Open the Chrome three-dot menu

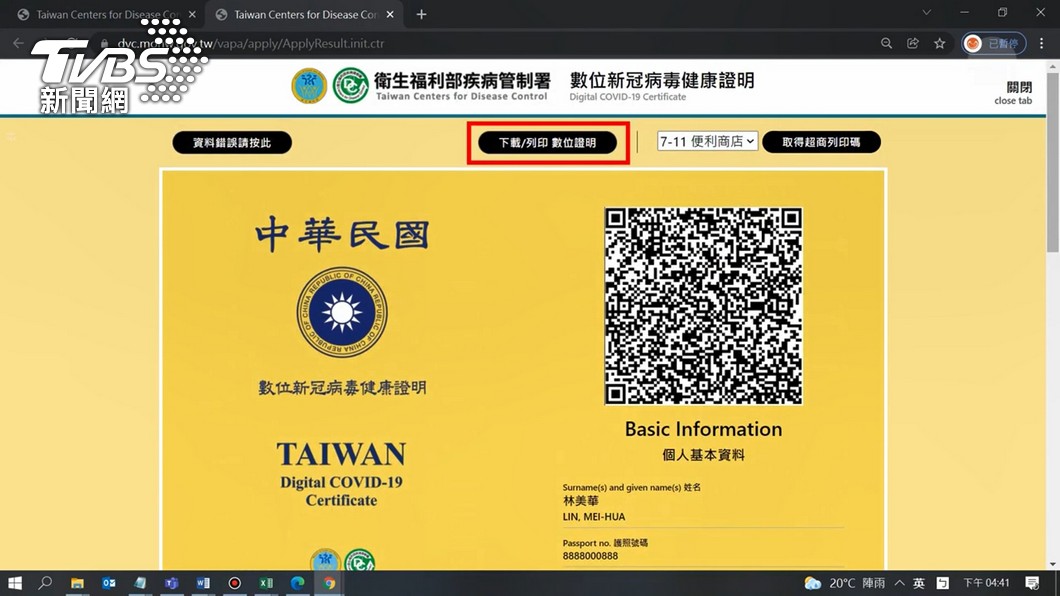pos(1042,43)
